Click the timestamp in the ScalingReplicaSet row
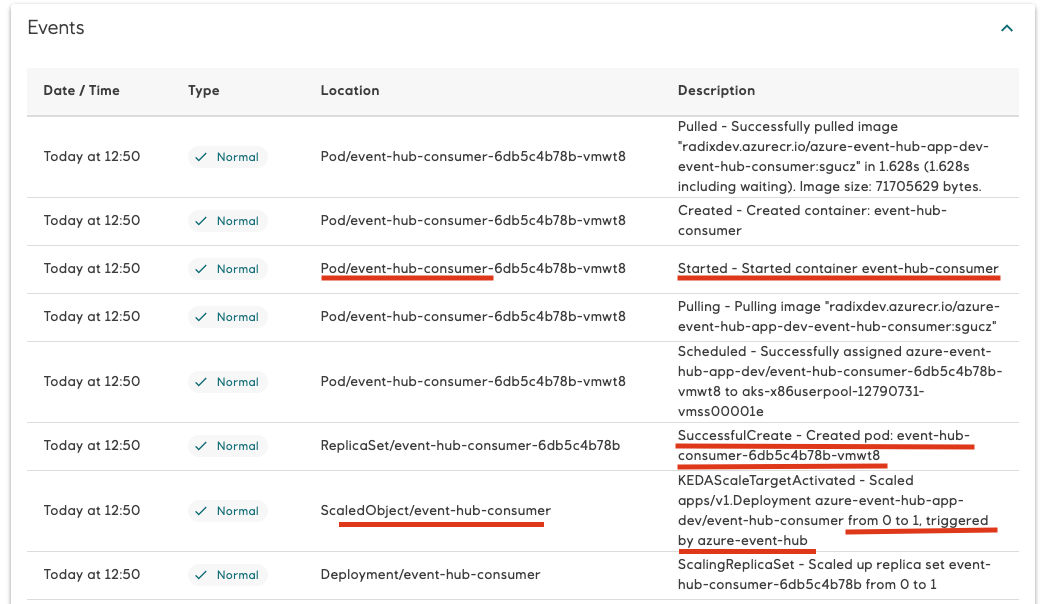The height and width of the screenshot is (604, 1043). (x=92, y=574)
